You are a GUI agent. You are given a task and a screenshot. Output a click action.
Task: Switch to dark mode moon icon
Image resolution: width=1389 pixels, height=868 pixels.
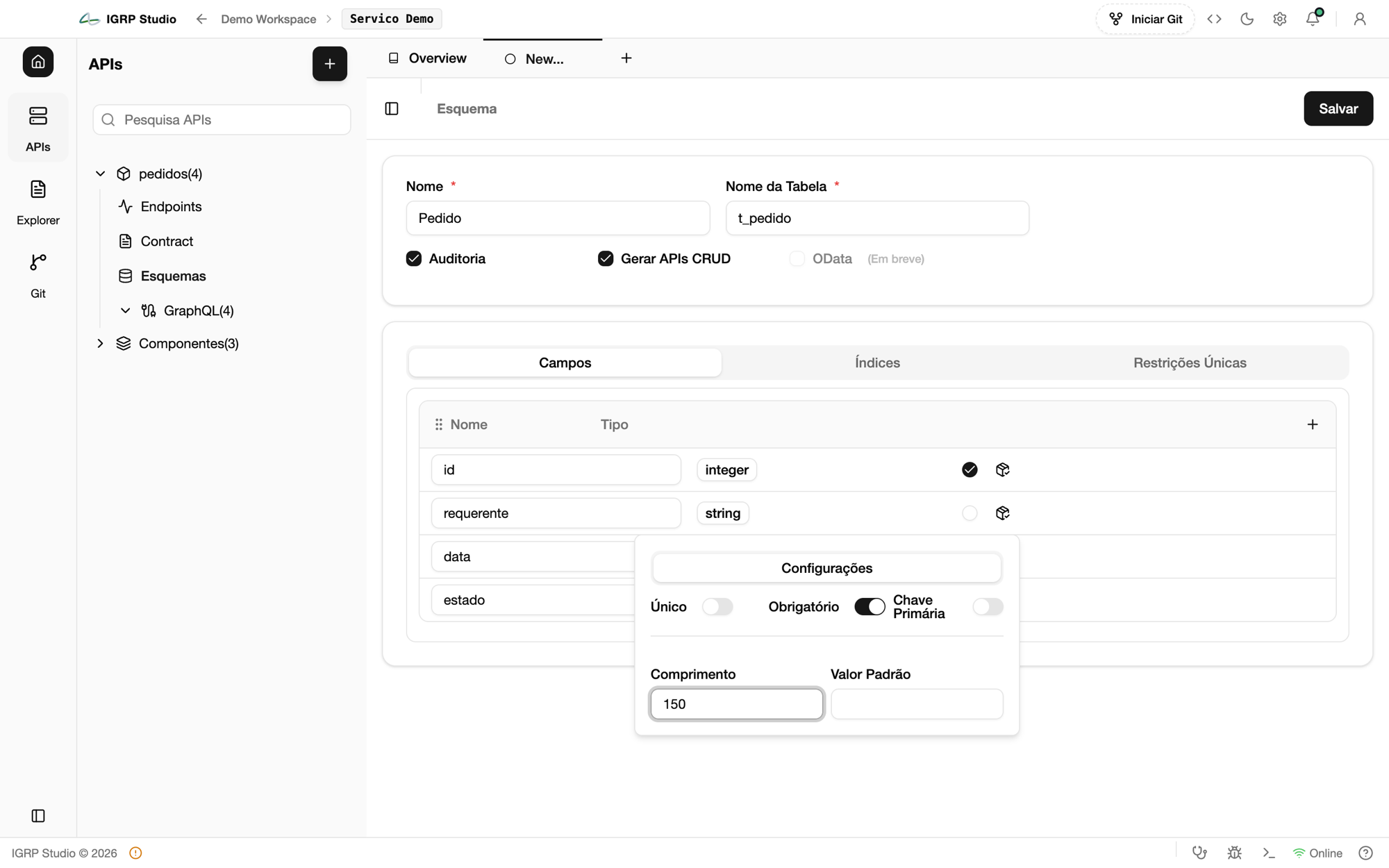(1247, 19)
